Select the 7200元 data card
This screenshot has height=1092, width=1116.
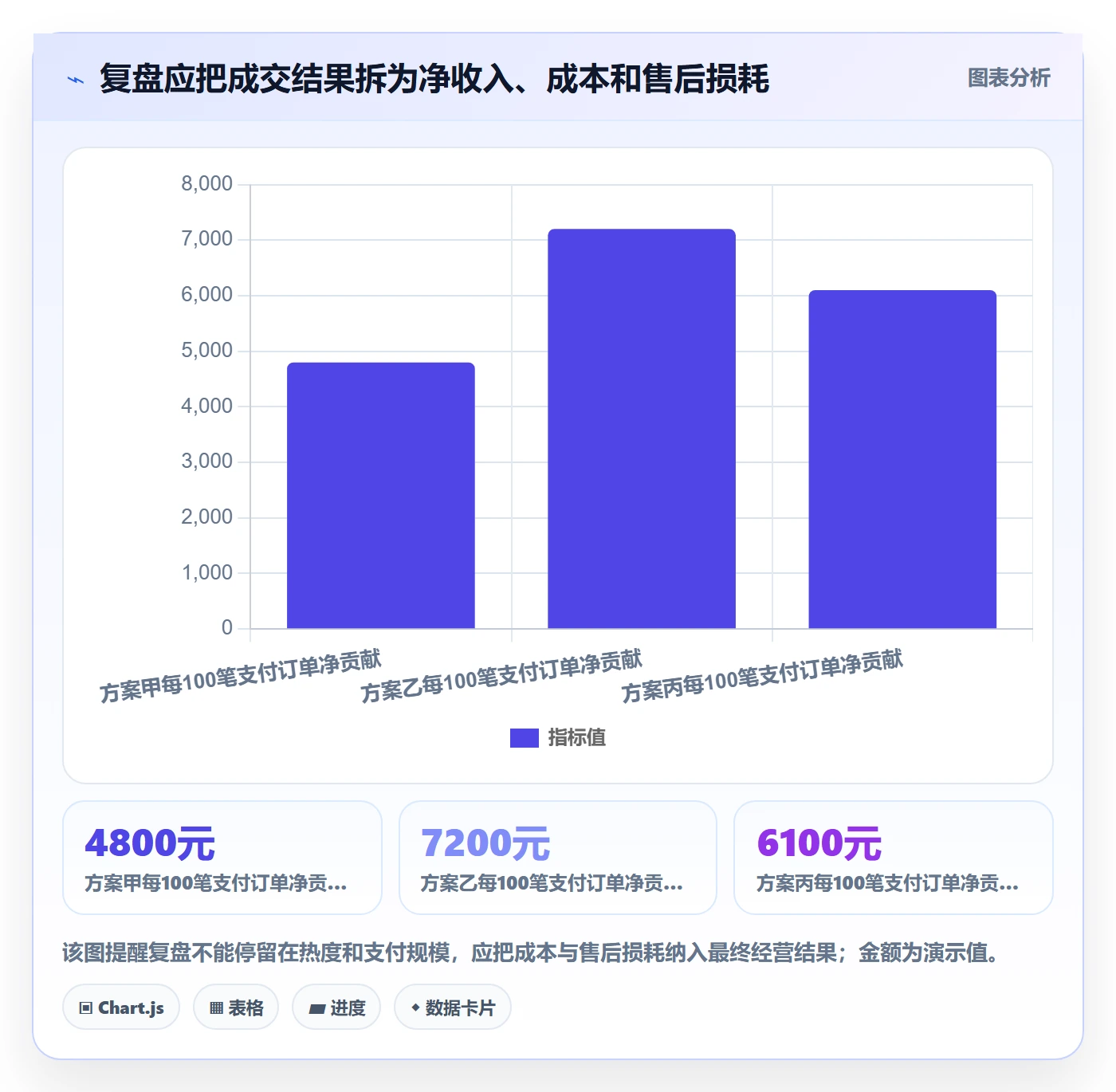pyautogui.click(x=558, y=858)
